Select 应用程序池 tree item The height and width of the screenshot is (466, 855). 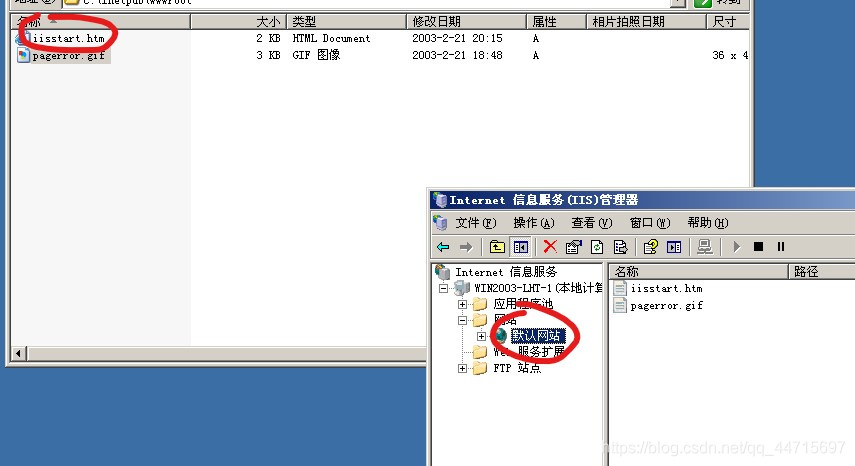click(x=522, y=304)
